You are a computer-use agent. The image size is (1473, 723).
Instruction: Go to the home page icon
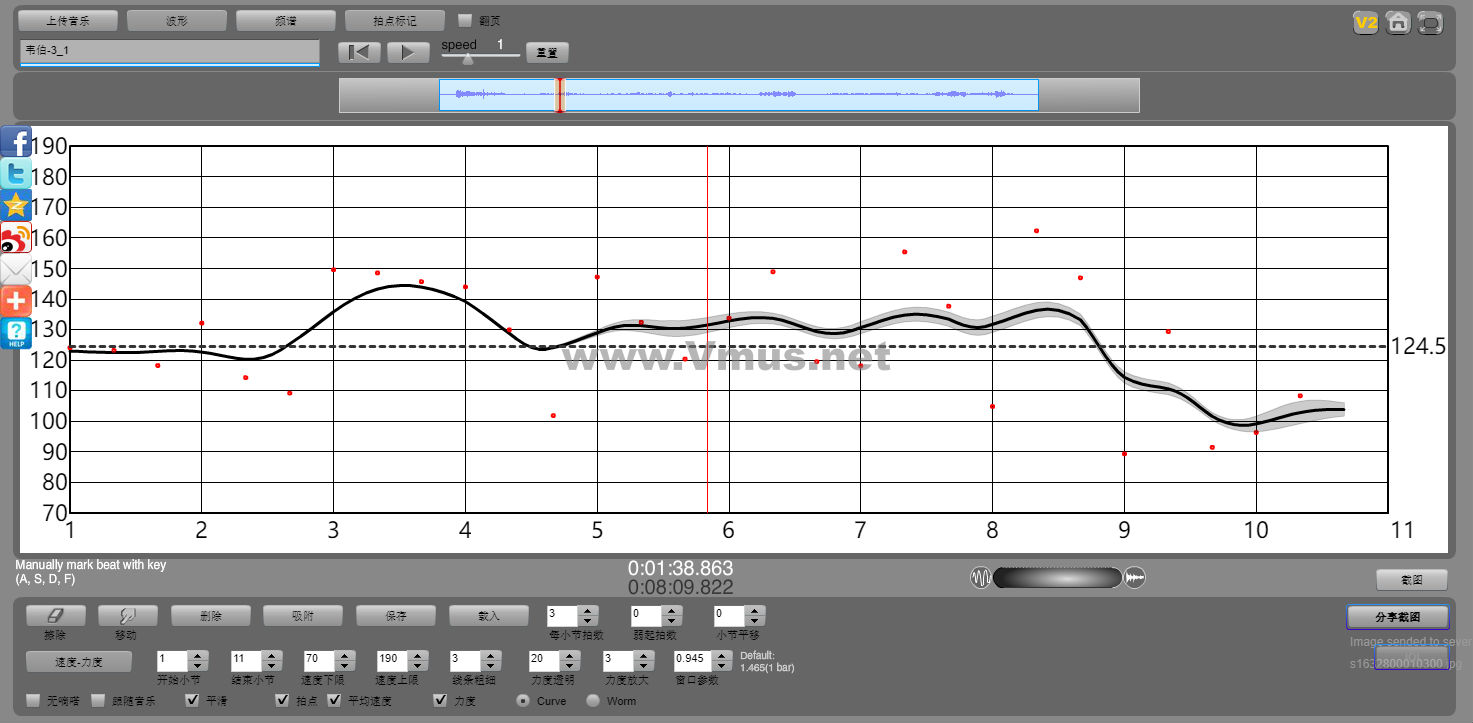(x=1398, y=22)
